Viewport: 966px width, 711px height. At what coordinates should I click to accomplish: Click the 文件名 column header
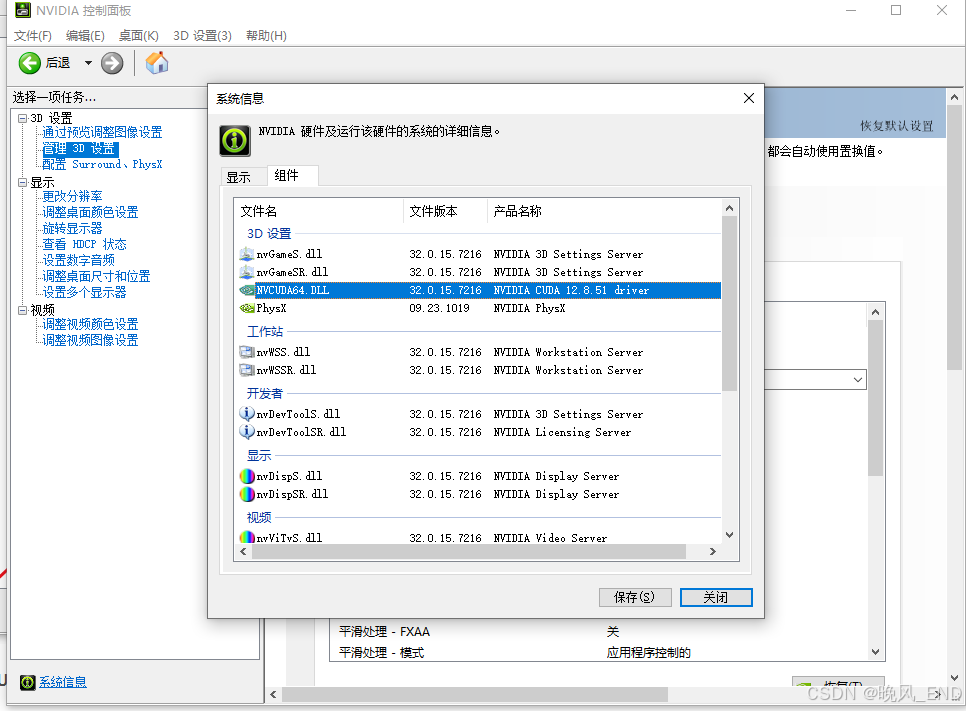tap(319, 211)
